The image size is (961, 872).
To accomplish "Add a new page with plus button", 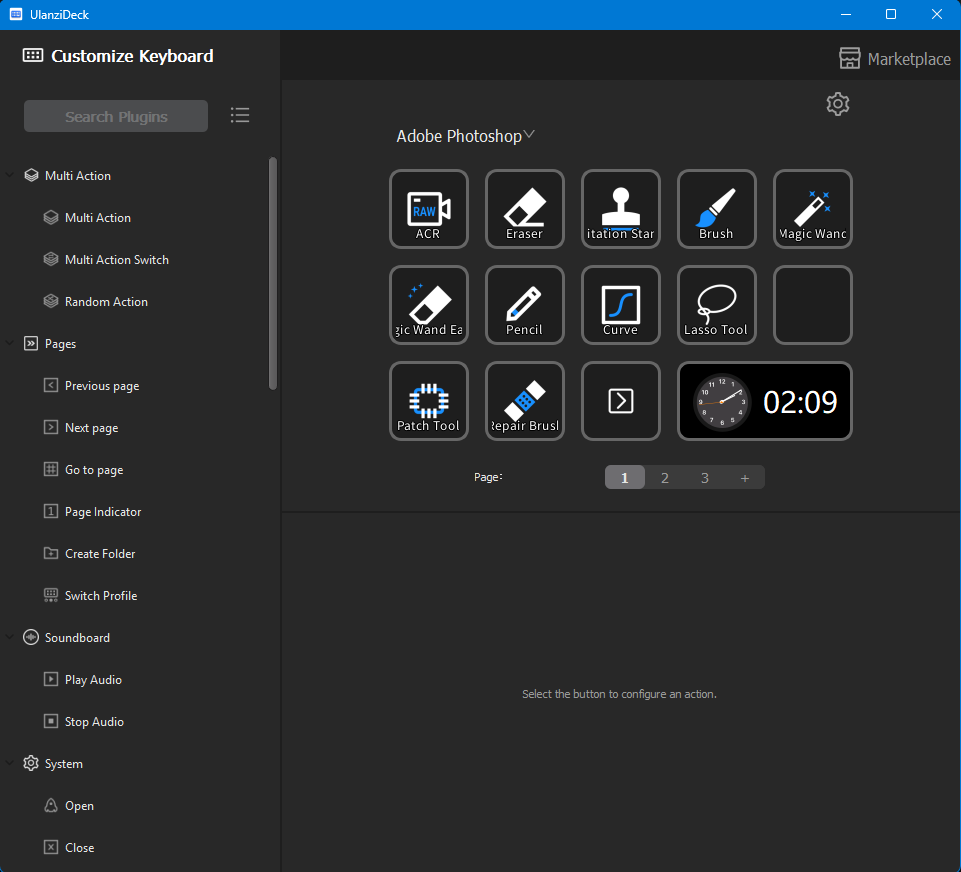I will tap(744, 478).
